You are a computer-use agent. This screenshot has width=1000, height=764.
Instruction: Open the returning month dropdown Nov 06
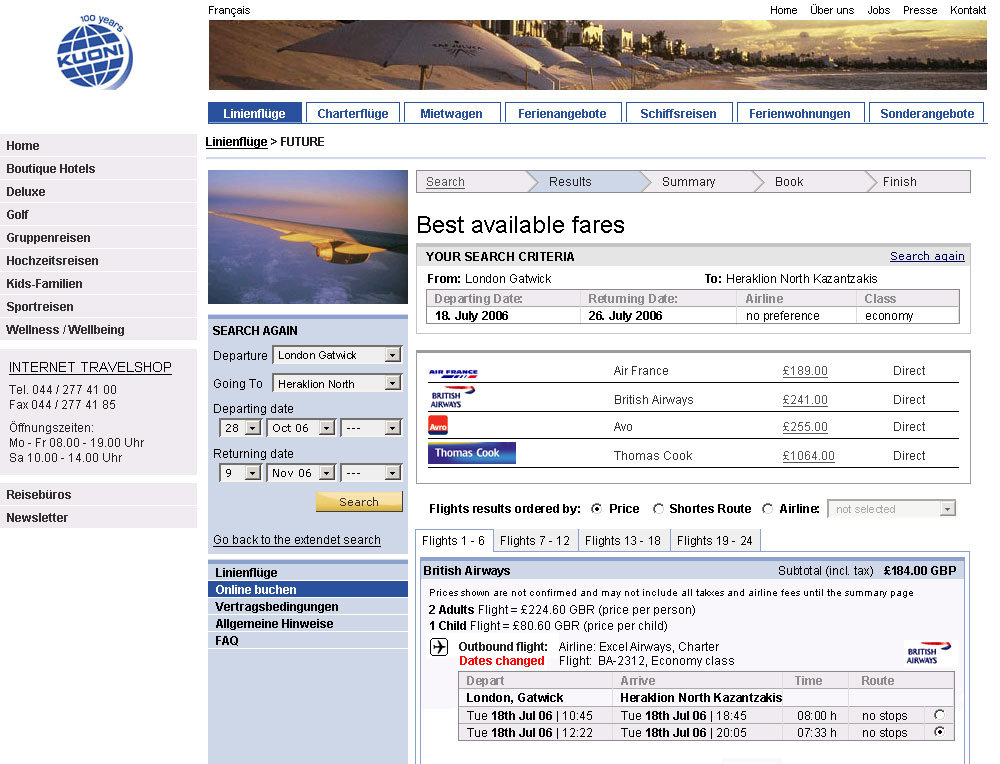[301, 473]
